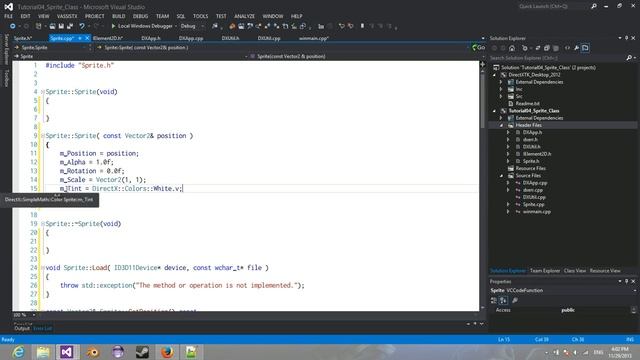Select the Resource Files folder
640x360 pixels.
[531, 169]
